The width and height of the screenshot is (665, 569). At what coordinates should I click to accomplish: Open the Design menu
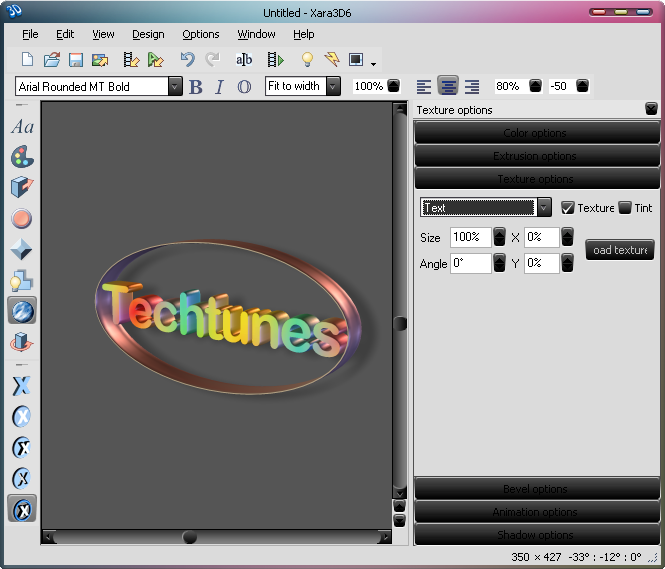tap(148, 34)
